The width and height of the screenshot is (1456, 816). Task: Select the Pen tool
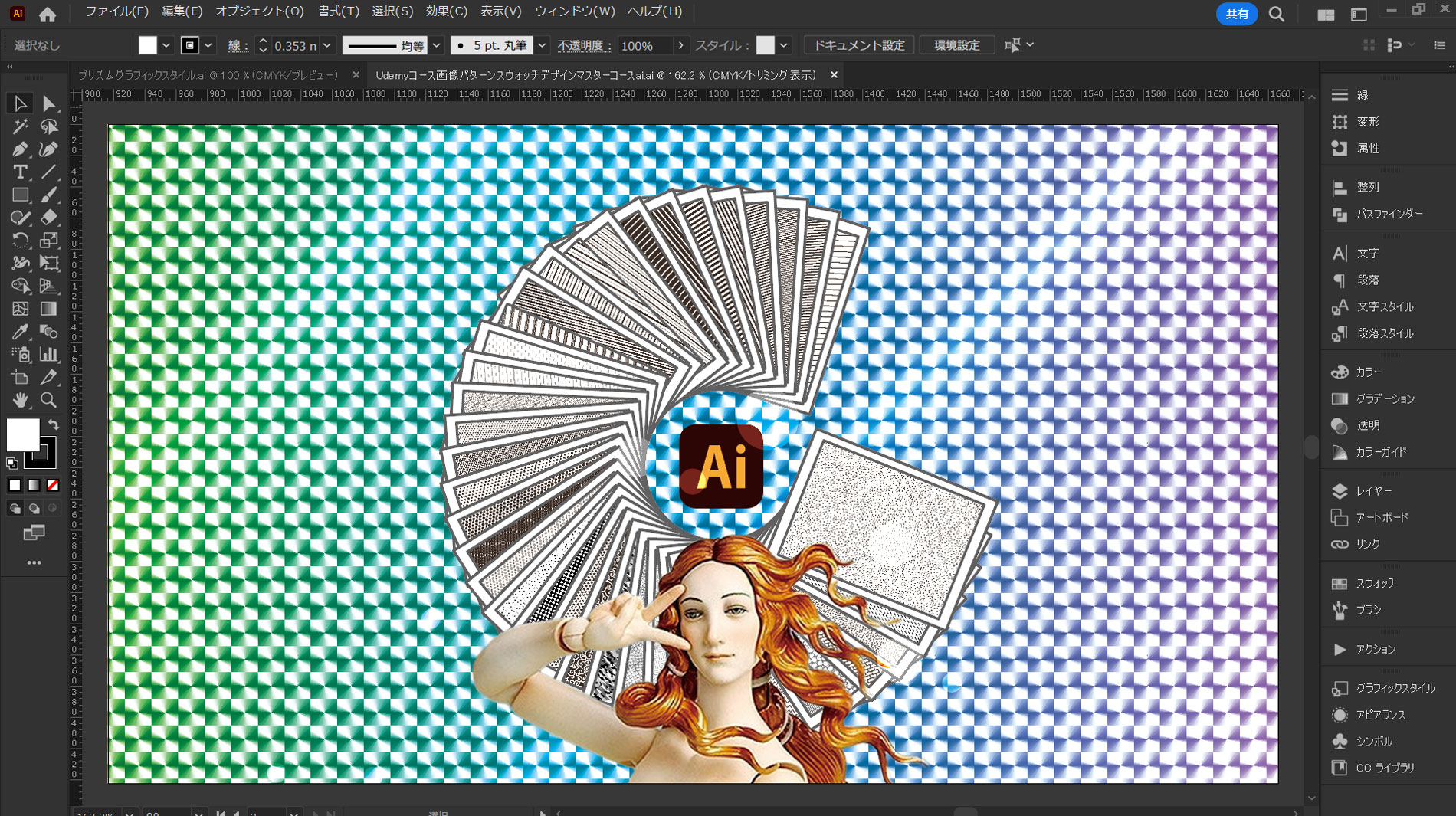click(x=20, y=149)
